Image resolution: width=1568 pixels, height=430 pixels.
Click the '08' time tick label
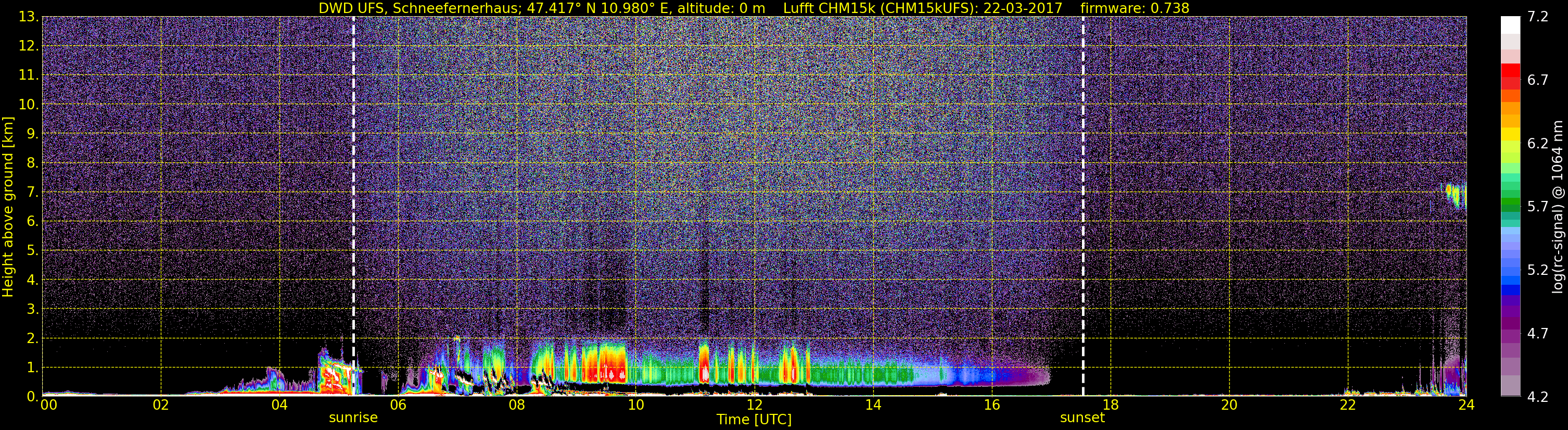tap(517, 405)
